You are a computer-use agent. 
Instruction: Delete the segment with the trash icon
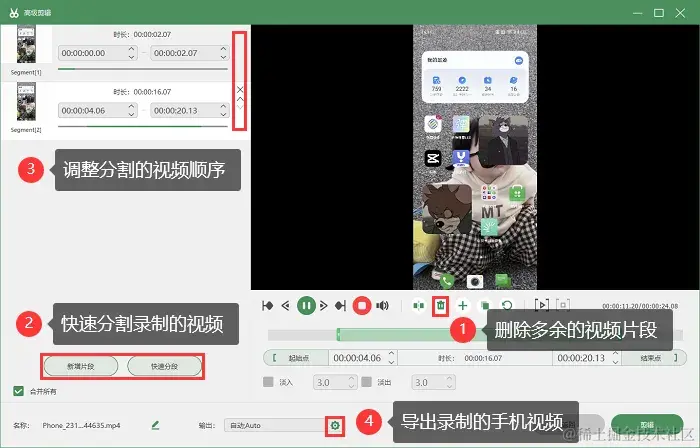click(x=441, y=306)
